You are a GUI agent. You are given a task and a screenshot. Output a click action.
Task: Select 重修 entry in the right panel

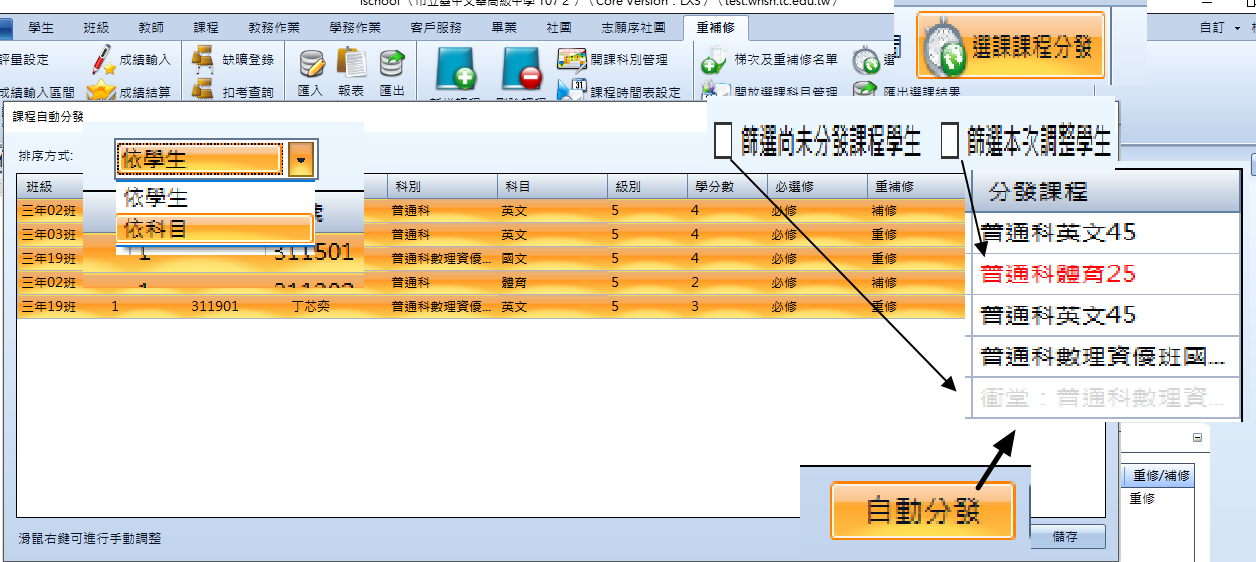pyautogui.click(x=1142, y=497)
